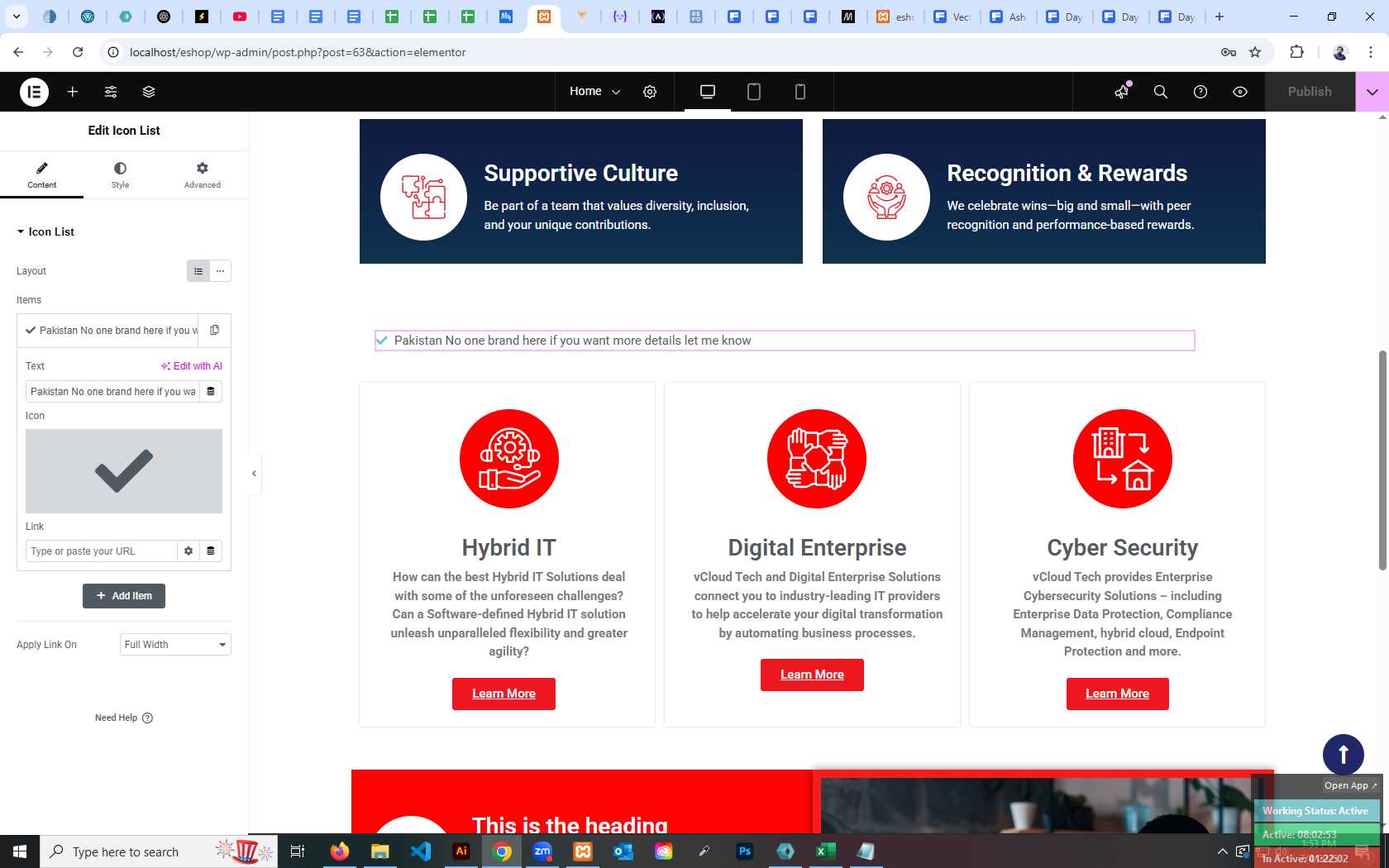Click the Link URL input field
This screenshot has width=1389, height=868.
click(x=101, y=551)
